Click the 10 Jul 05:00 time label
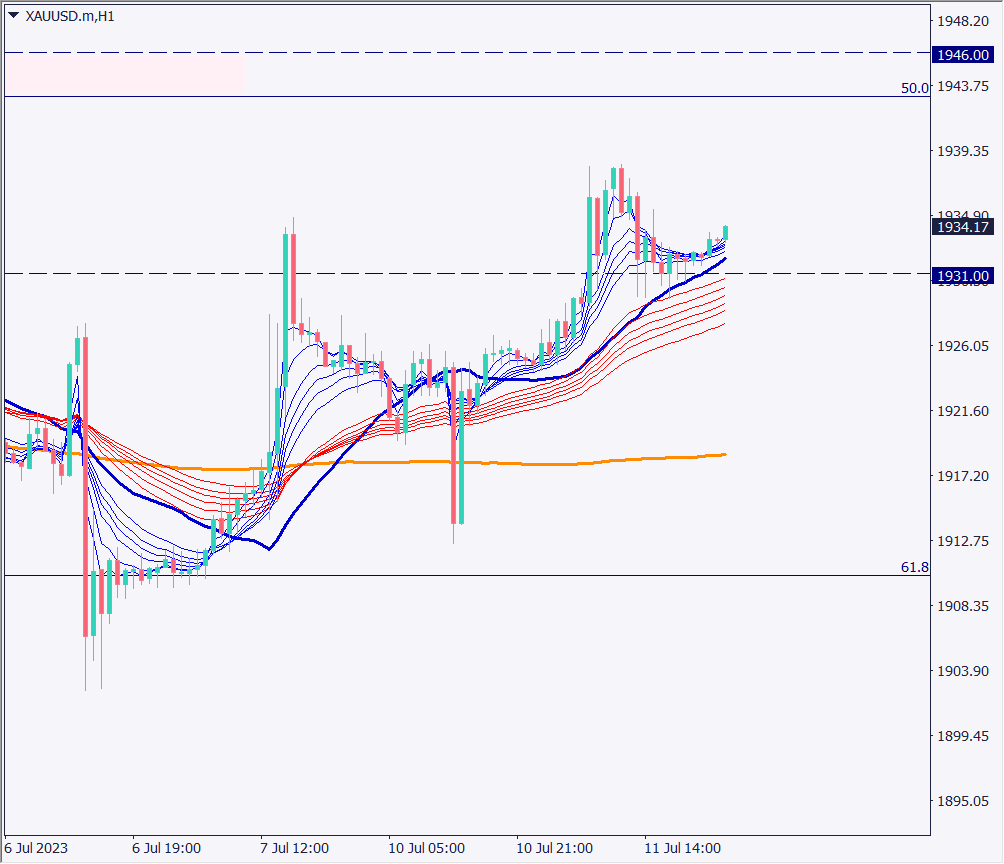 click(427, 848)
